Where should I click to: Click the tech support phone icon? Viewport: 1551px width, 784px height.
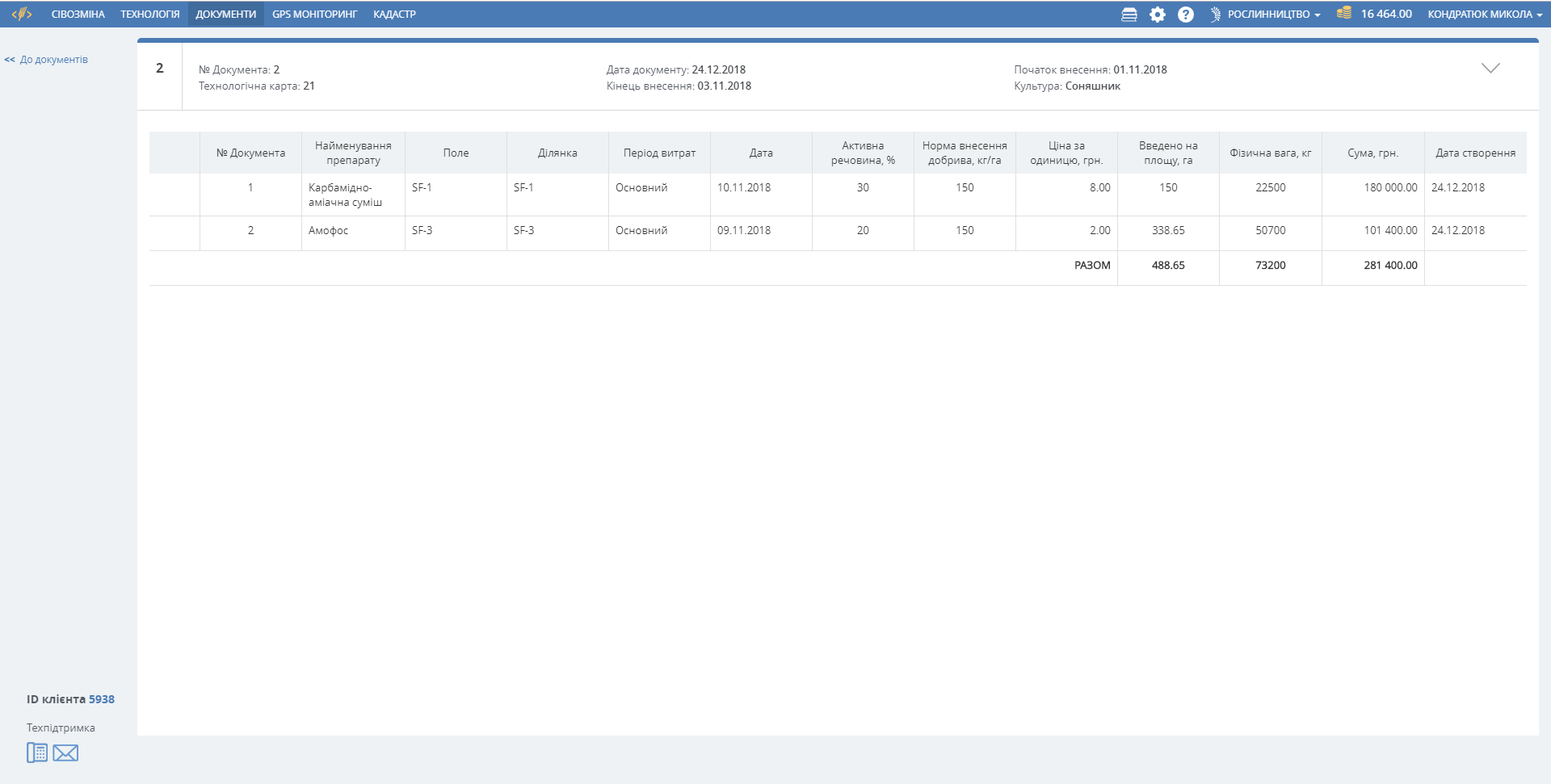[x=37, y=753]
